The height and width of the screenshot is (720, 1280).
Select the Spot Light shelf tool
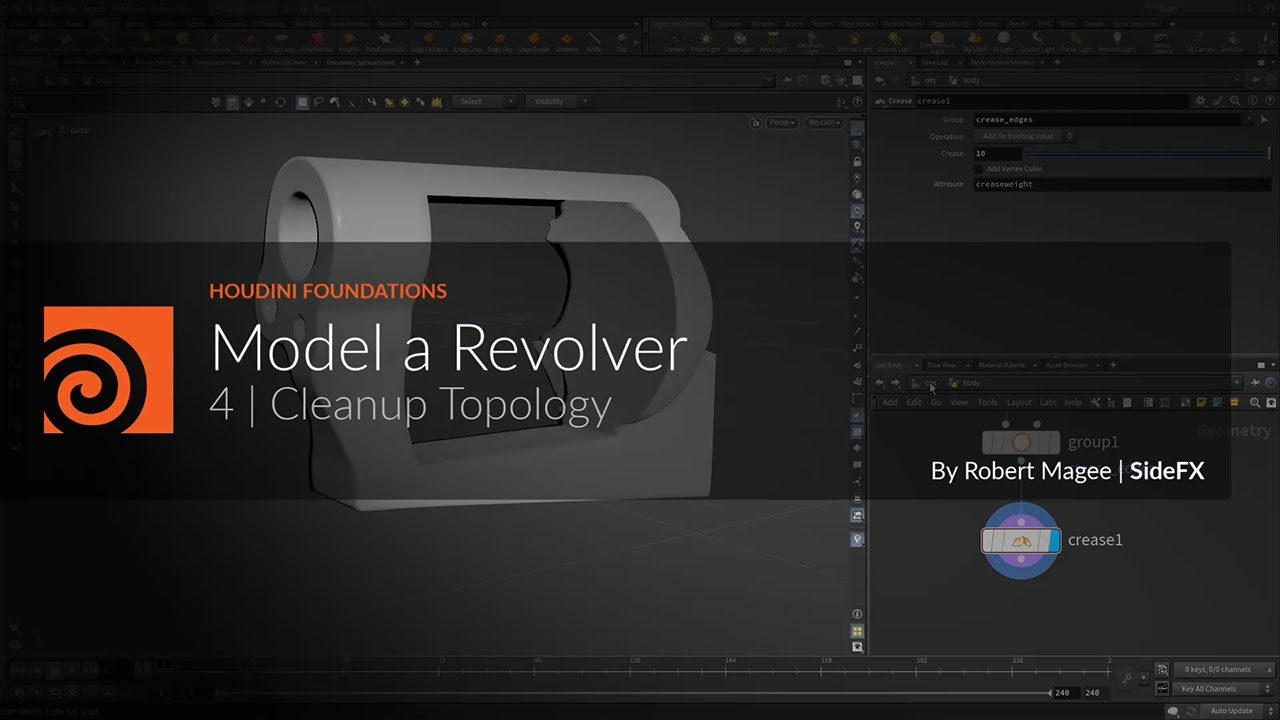point(740,41)
